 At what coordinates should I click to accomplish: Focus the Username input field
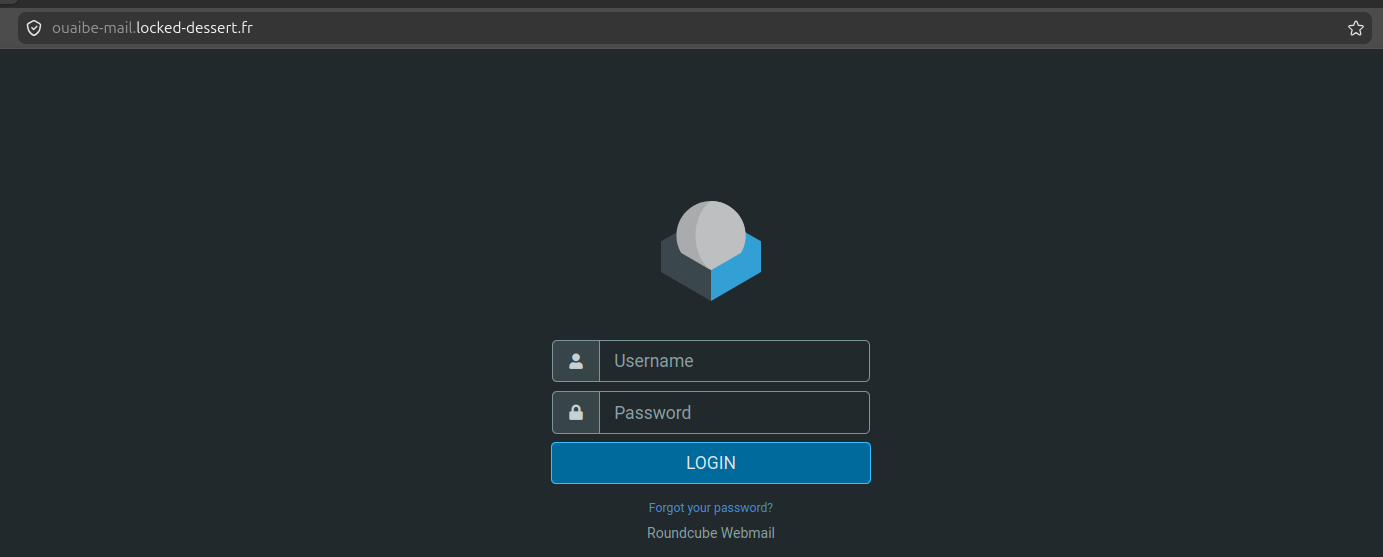[734, 361]
